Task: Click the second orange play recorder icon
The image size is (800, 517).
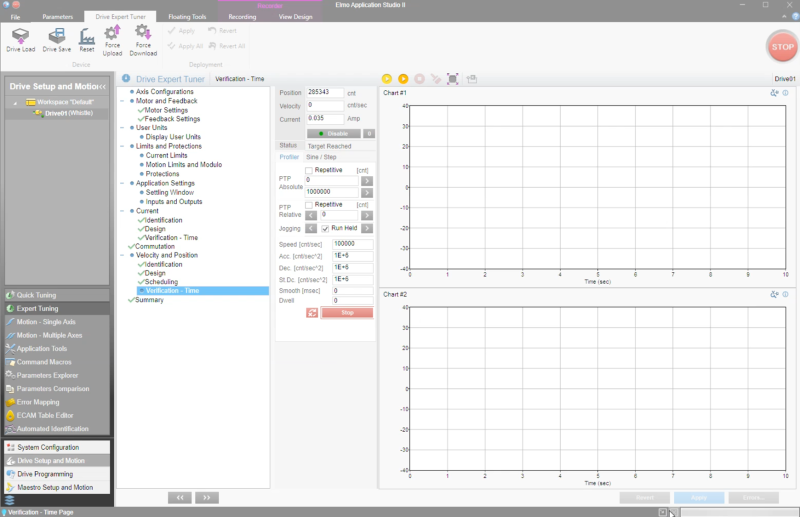Action: point(403,79)
